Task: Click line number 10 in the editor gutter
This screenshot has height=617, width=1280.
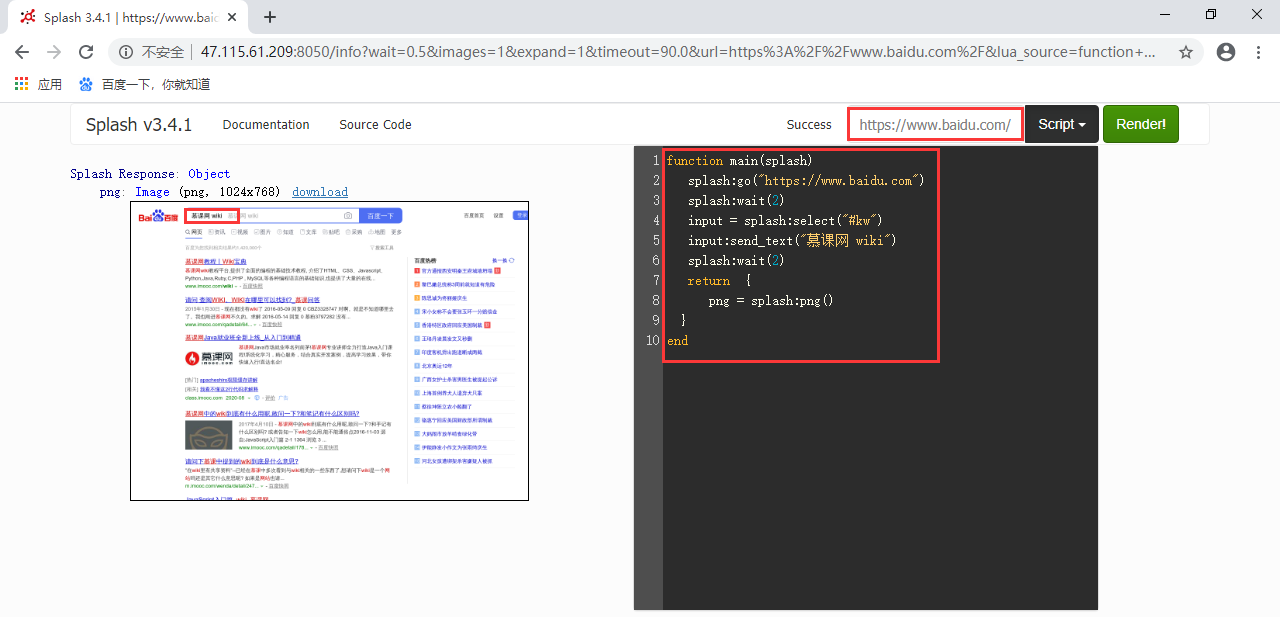Action: (x=652, y=341)
